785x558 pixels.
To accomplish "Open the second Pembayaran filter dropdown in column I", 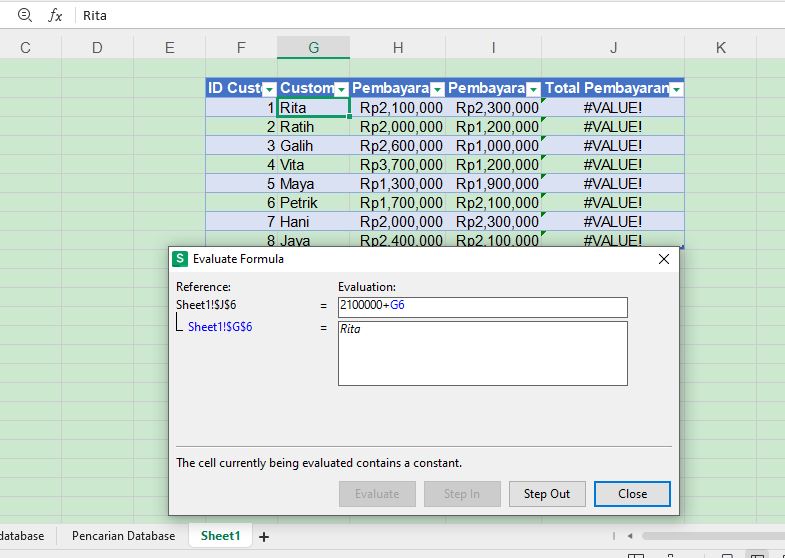I will tap(533, 90).
